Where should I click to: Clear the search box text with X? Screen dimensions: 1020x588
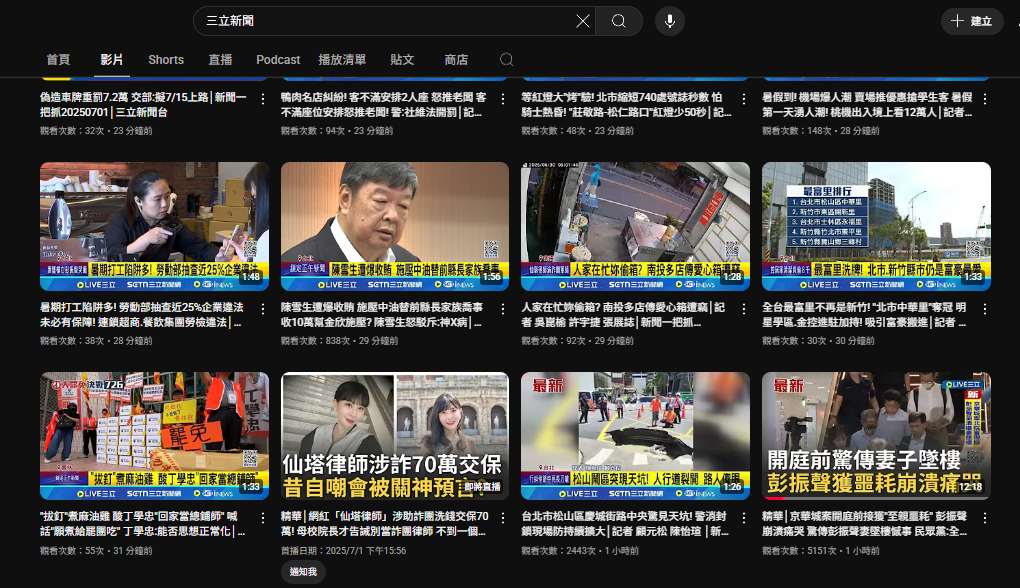[x=583, y=21]
